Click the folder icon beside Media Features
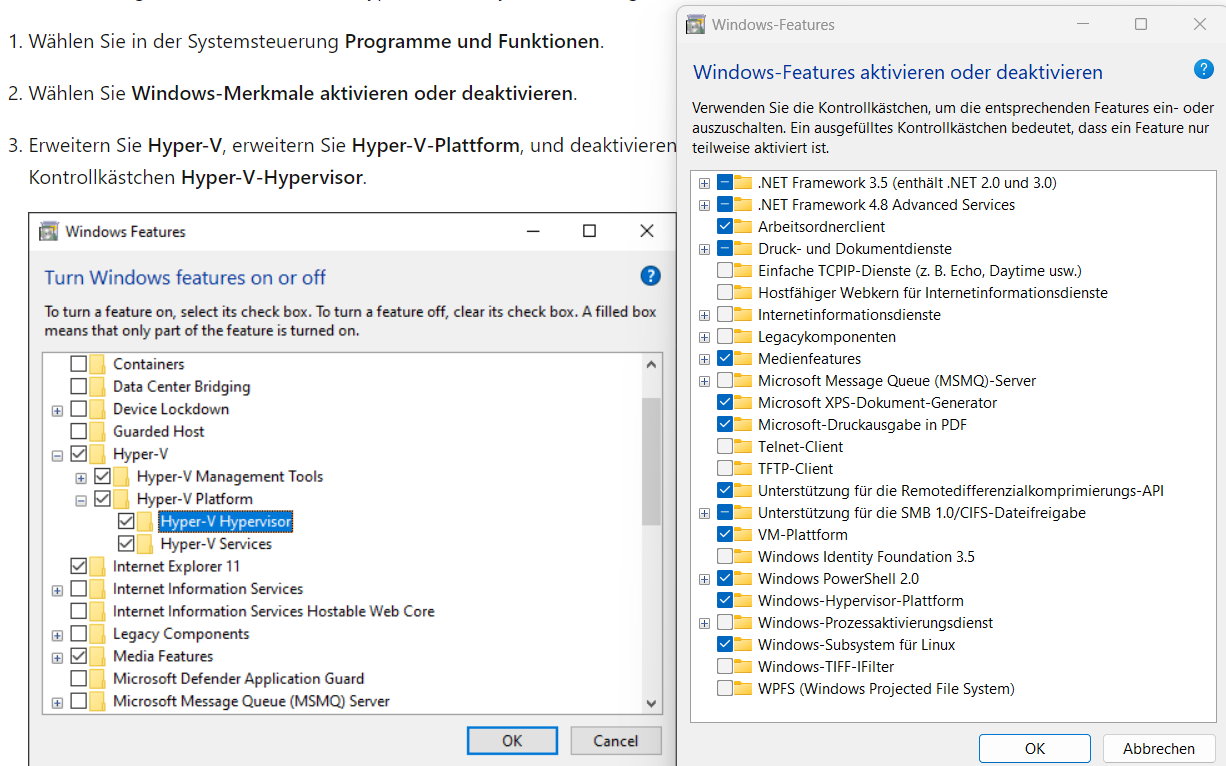This screenshot has width=1226, height=766. point(98,656)
